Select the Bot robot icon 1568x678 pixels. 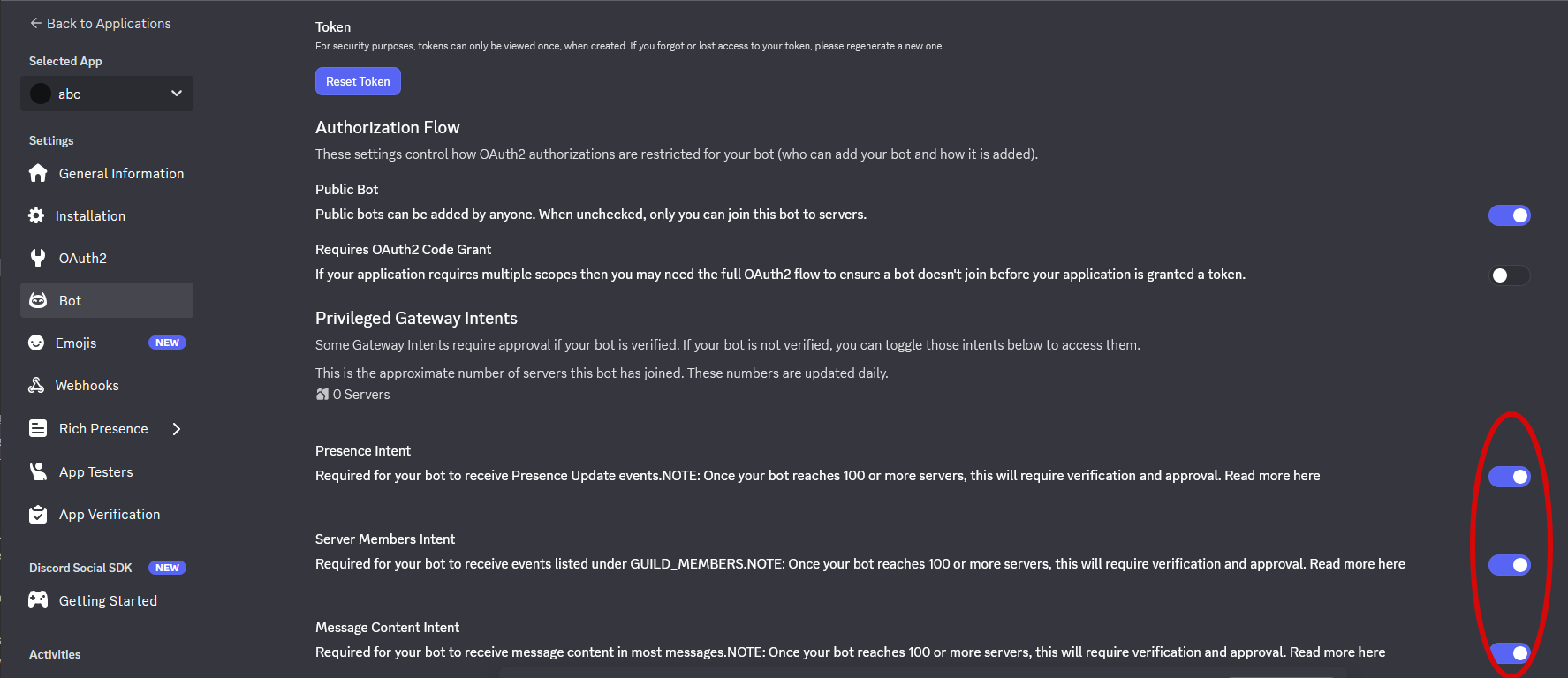pyautogui.click(x=38, y=300)
